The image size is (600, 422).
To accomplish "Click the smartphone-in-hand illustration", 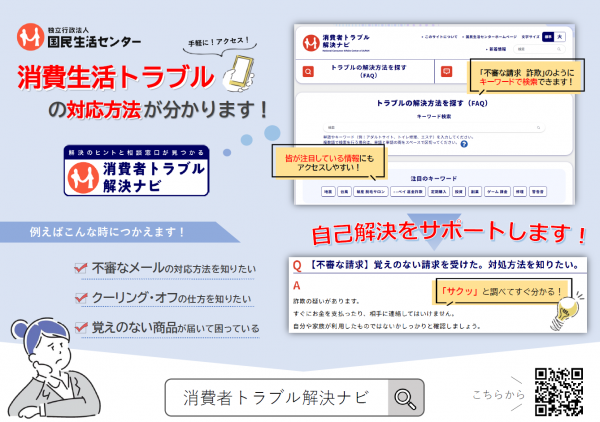I will [x=240, y=73].
